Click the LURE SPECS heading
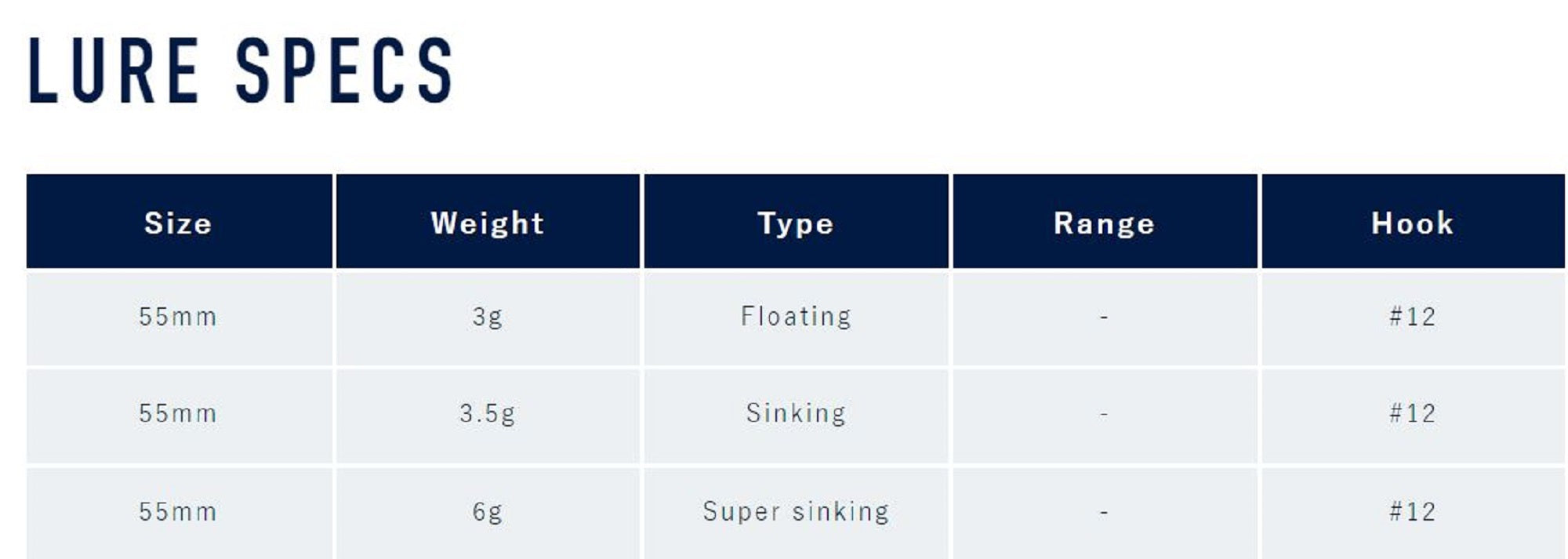 (x=241, y=71)
